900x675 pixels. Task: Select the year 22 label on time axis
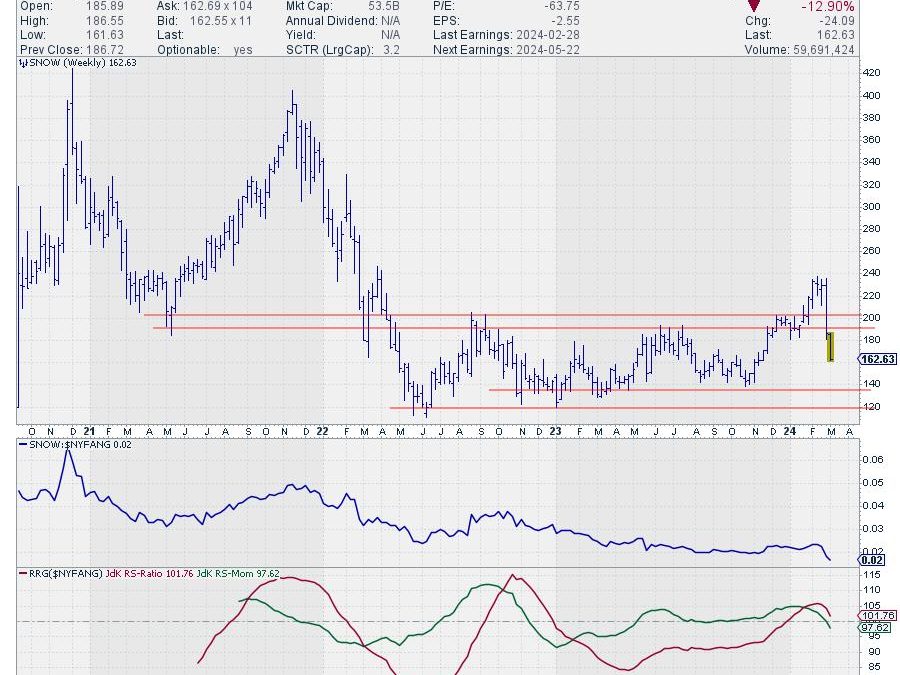pyautogui.click(x=322, y=431)
